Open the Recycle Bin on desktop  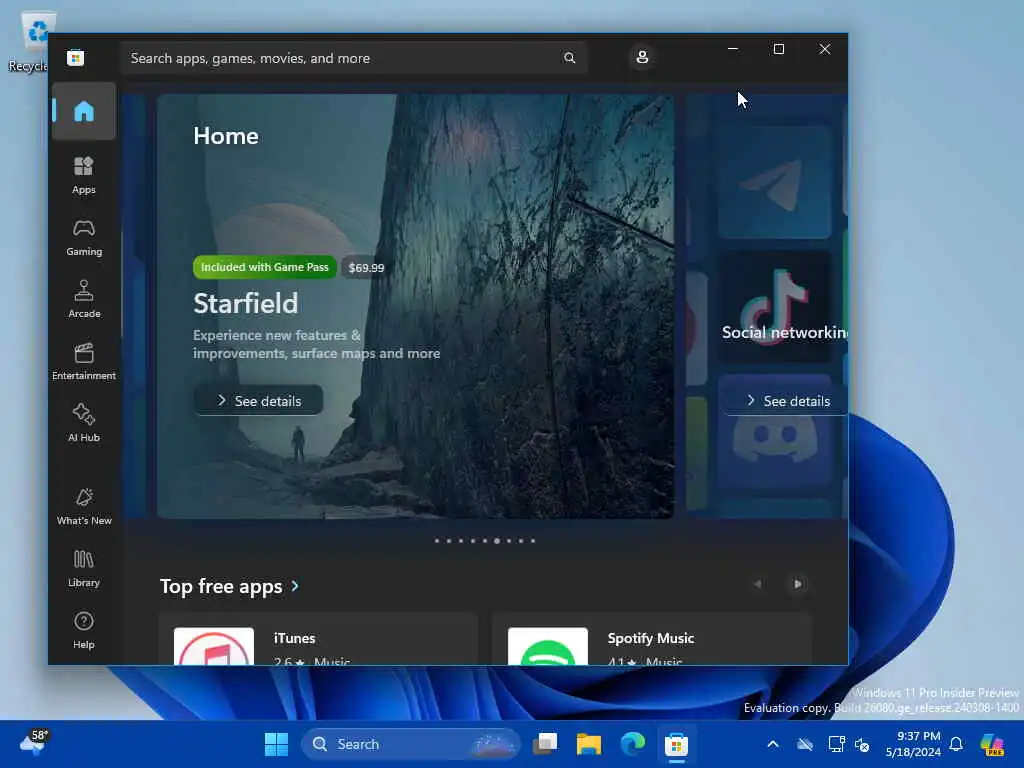point(29,41)
